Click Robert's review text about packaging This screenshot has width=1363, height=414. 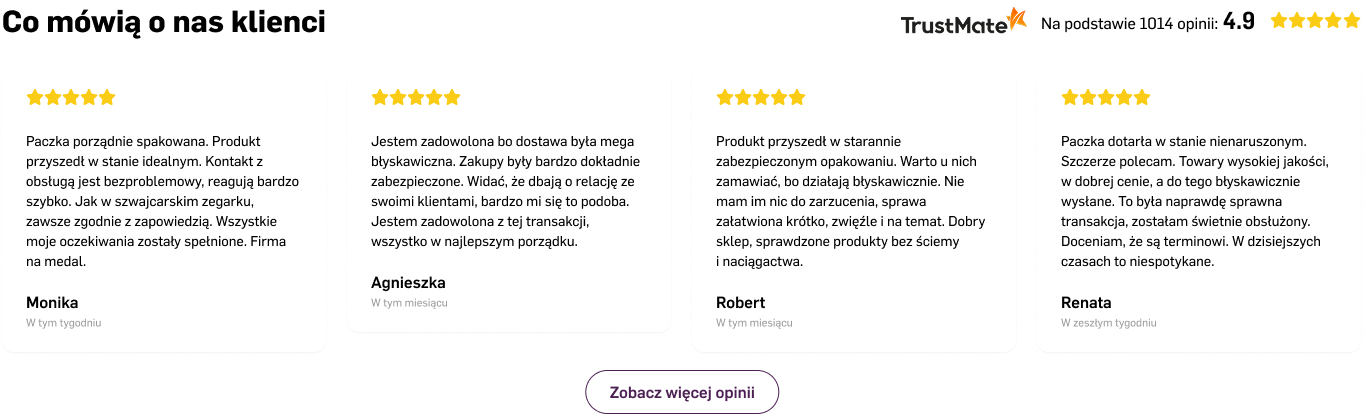coord(851,201)
